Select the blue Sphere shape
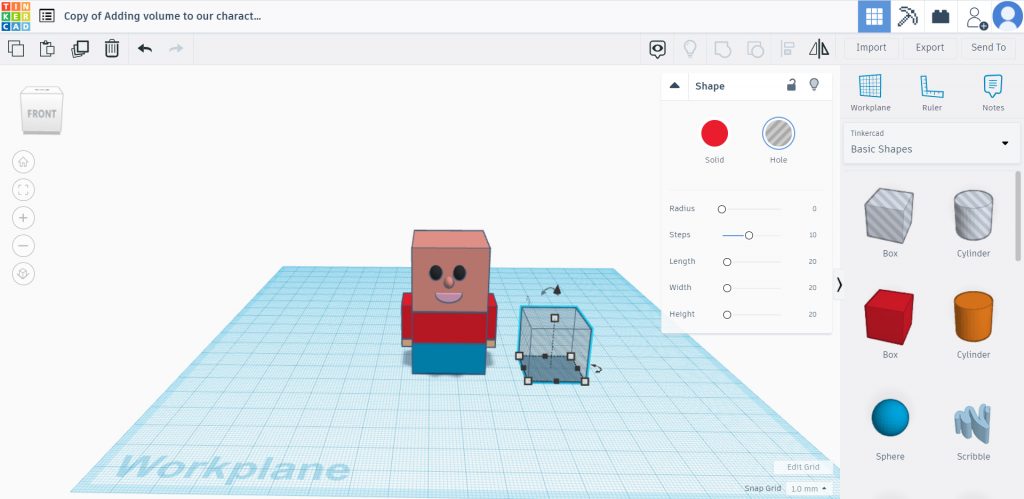The width and height of the screenshot is (1024, 499). tap(890, 419)
